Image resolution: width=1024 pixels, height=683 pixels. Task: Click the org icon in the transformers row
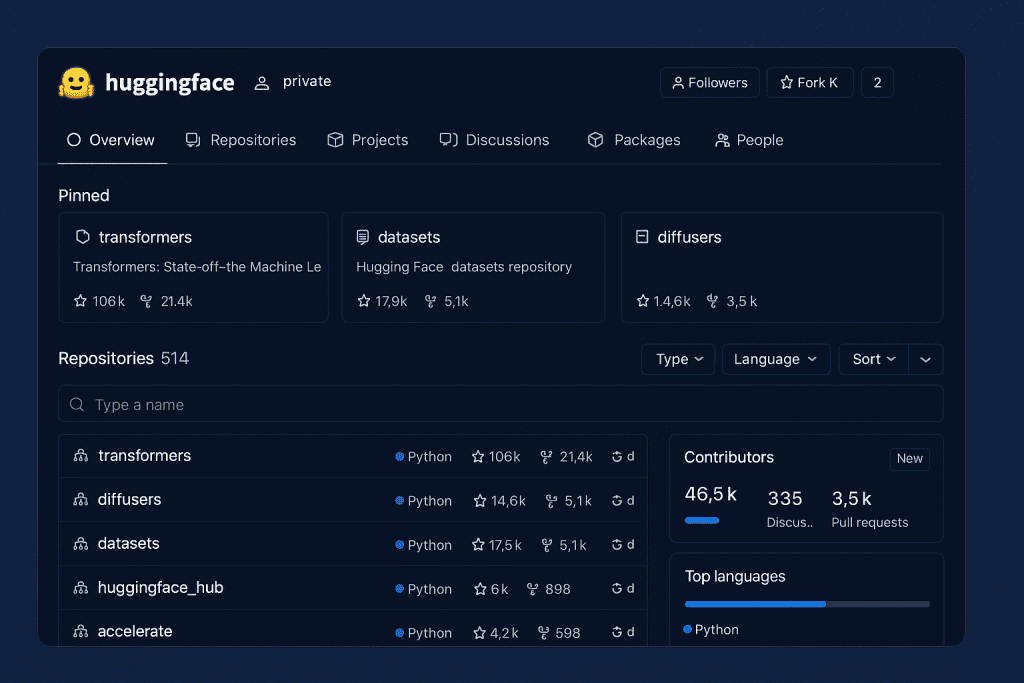(x=81, y=456)
